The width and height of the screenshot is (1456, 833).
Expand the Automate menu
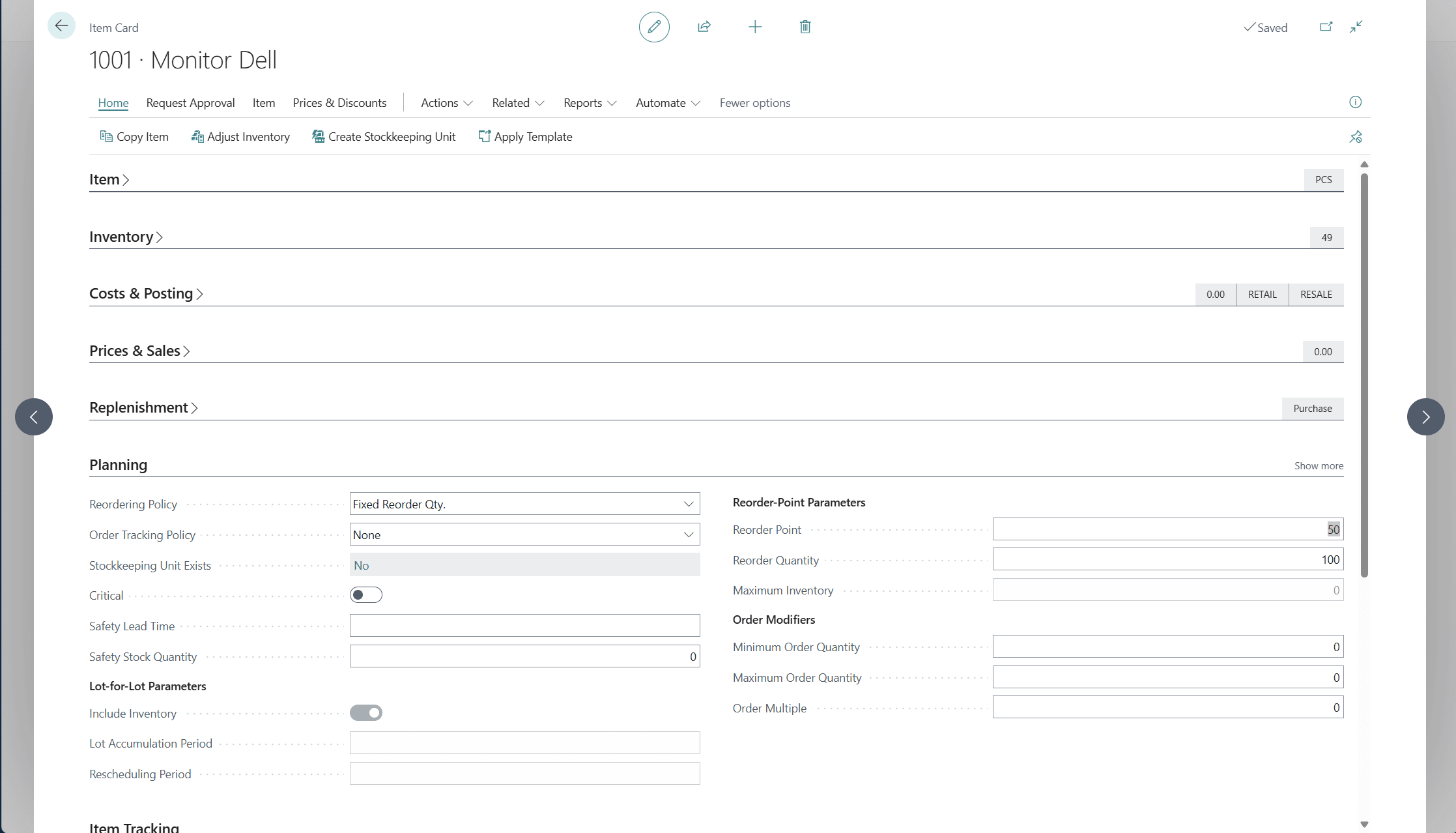tap(668, 103)
